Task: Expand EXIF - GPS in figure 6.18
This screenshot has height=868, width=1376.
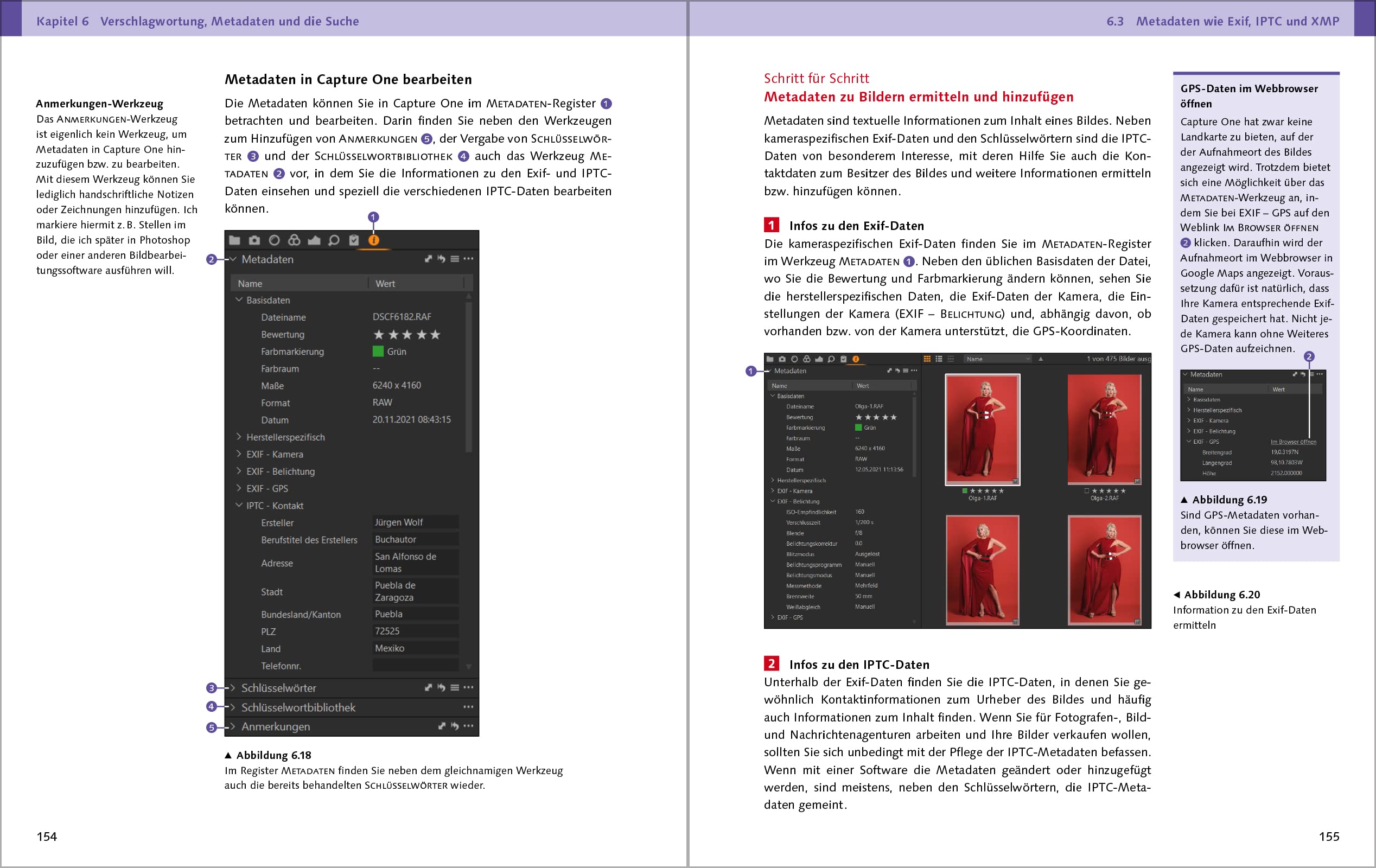Action: click(x=239, y=488)
